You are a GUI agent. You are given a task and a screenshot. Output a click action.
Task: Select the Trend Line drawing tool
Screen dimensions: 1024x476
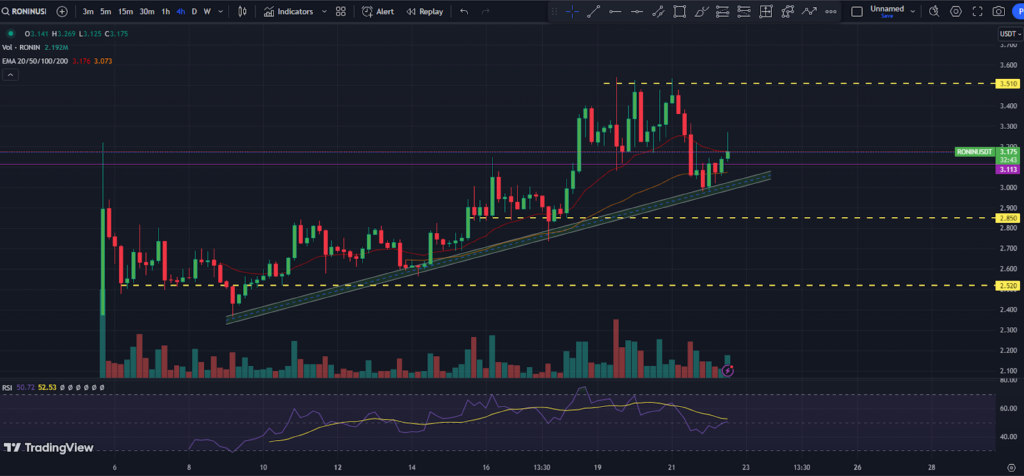coord(594,11)
